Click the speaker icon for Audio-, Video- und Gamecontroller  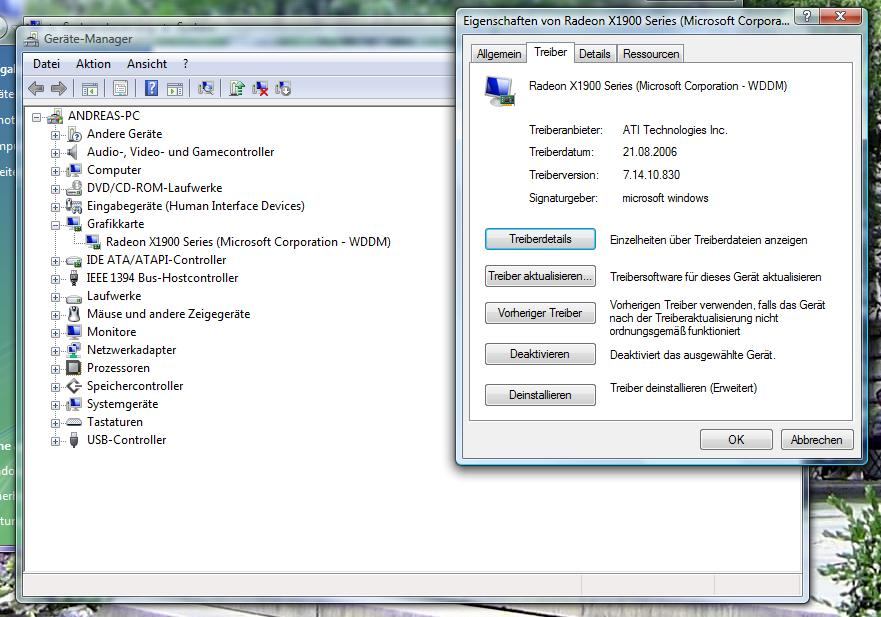[72, 152]
